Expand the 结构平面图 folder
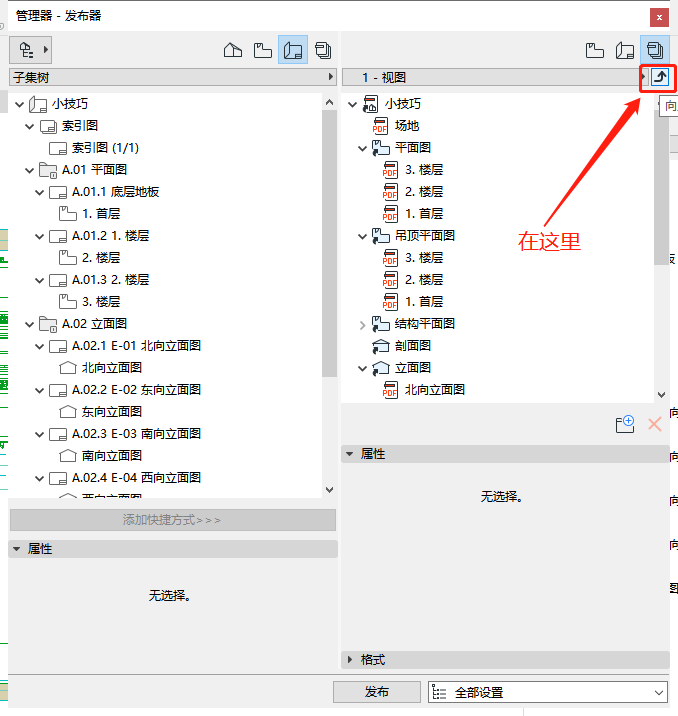 pos(363,324)
